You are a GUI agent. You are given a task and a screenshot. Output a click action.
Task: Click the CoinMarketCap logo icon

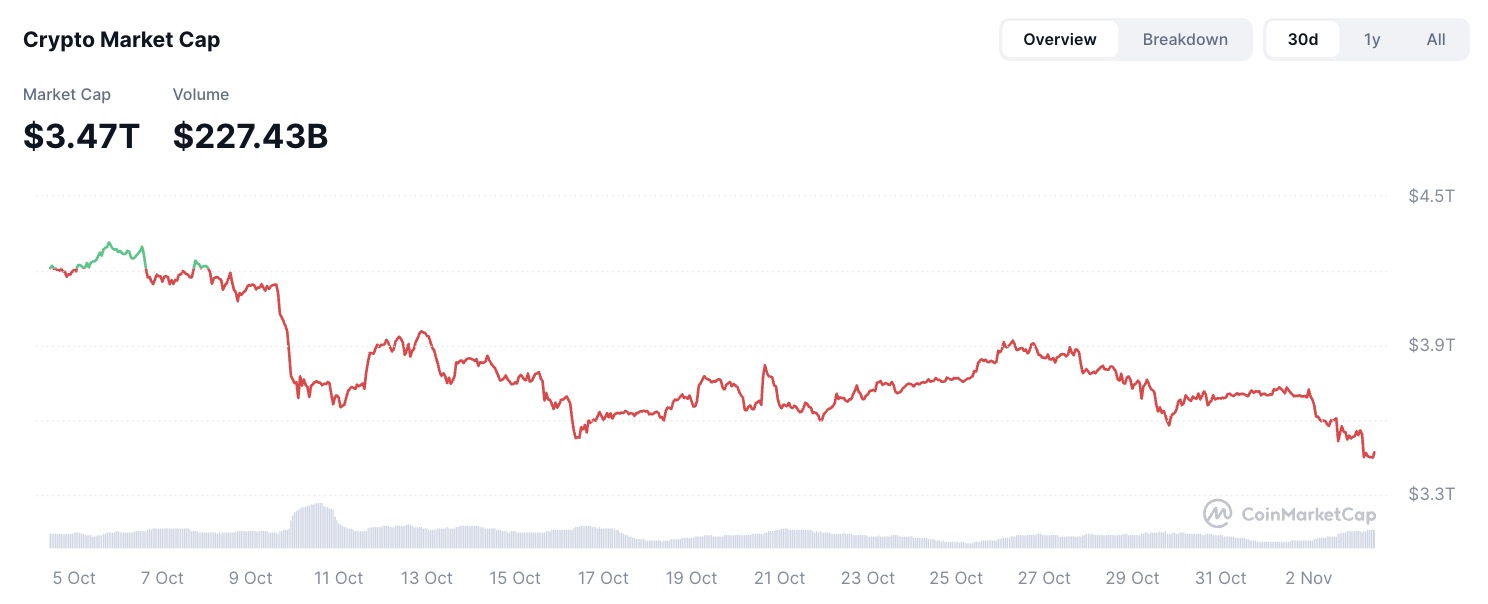(x=1217, y=514)
